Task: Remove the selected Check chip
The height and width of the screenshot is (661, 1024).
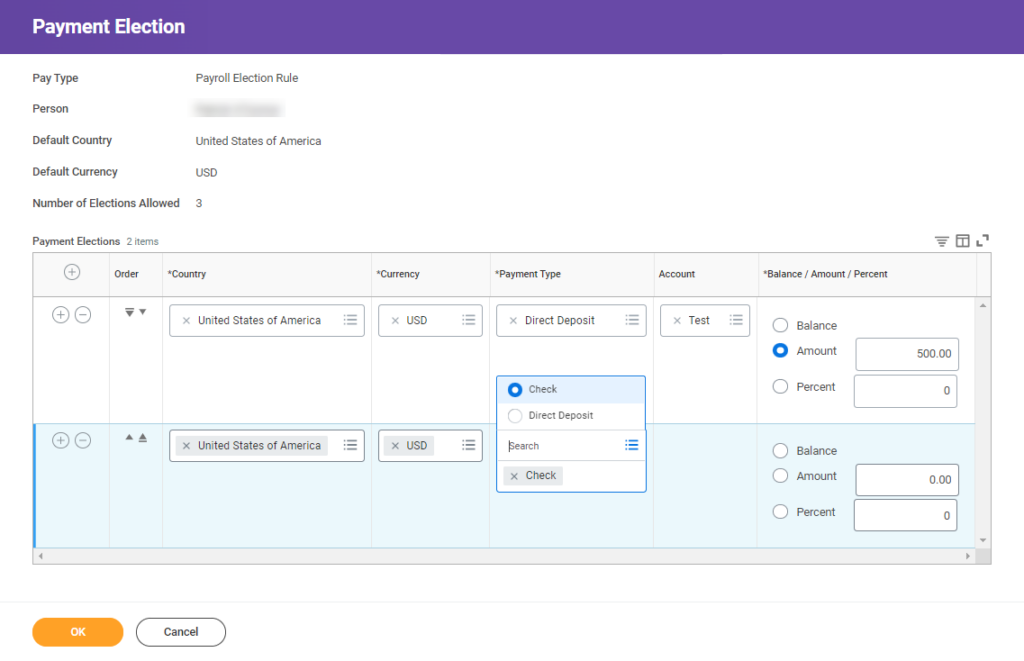Action: coord(514,476)
